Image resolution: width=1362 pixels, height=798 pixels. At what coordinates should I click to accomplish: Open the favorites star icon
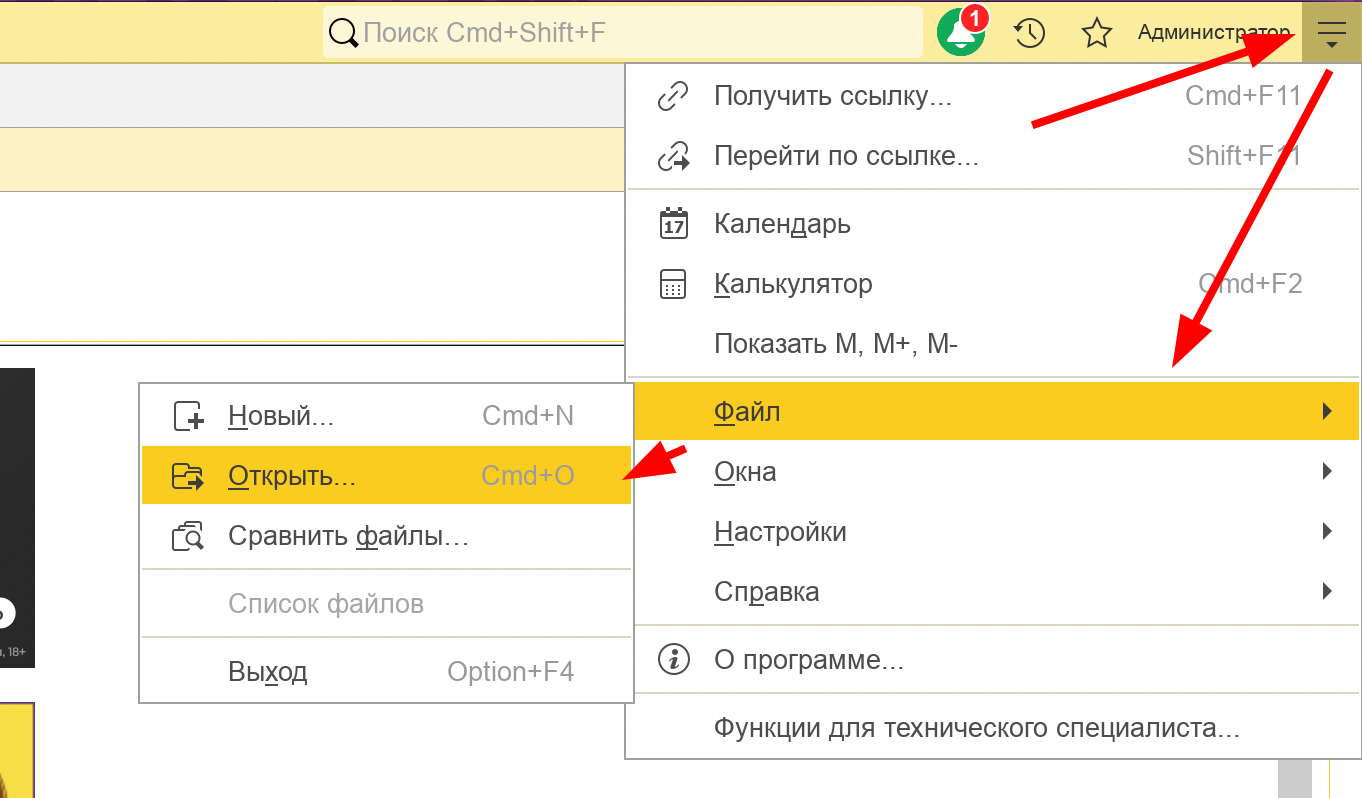click(1097, 33)
